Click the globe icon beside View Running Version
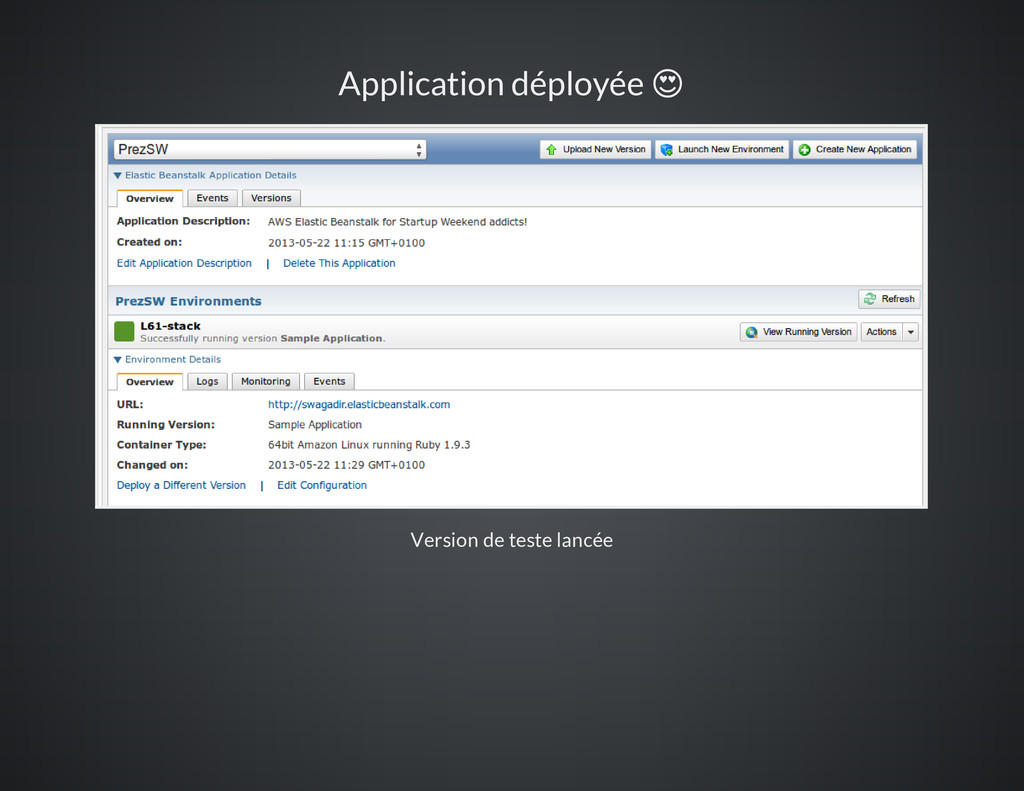This screenshot has height=791, width=1024. (752, 332)
